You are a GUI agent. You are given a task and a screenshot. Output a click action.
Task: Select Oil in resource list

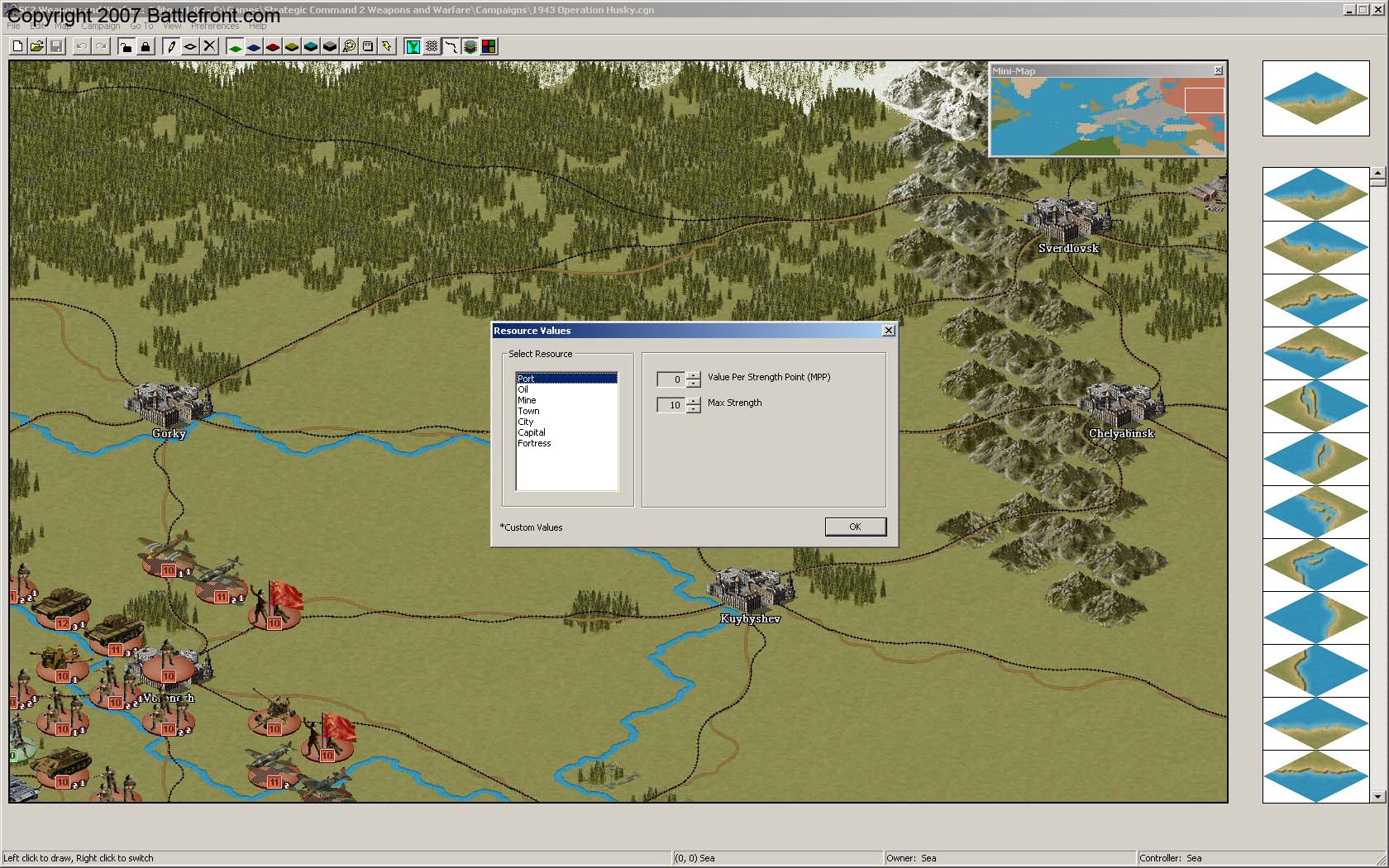point(523,389)
